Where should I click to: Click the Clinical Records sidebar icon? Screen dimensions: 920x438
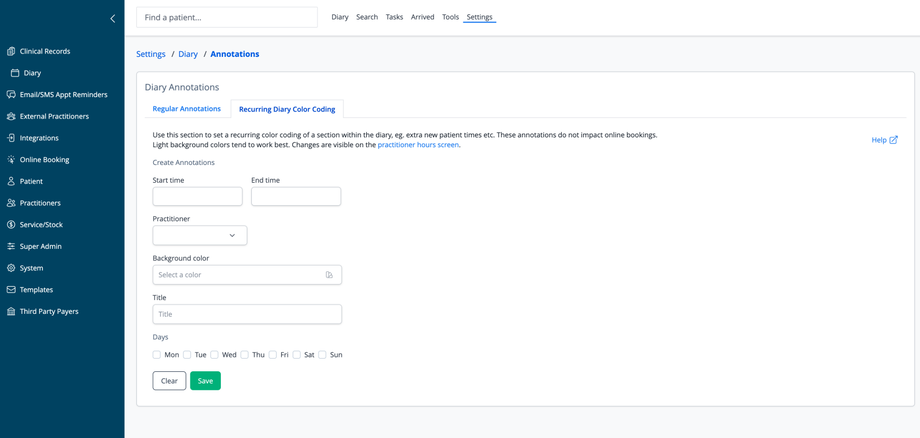point(11,51)
